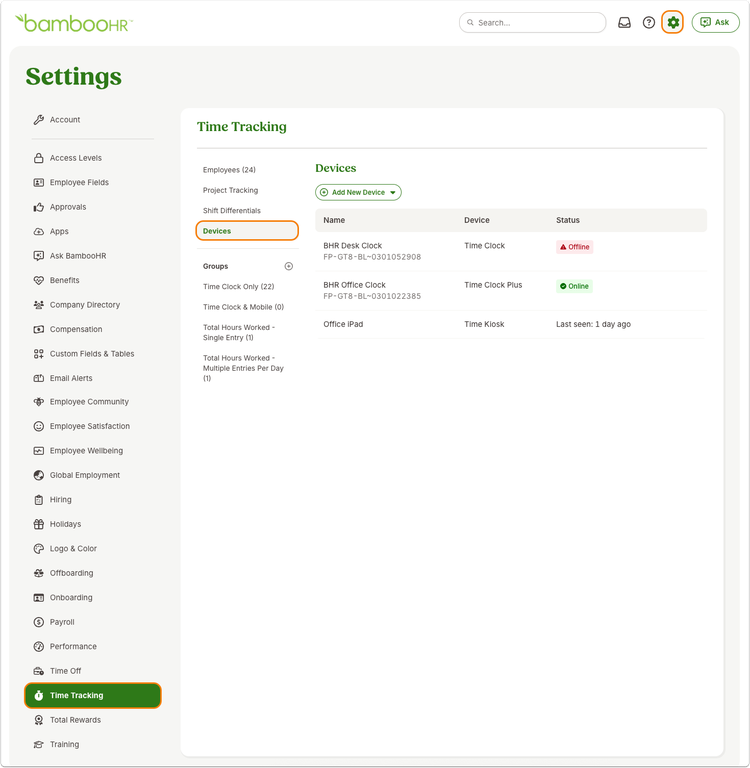Click the Groups section heading
750x768 pixels.
click(216, 266)
